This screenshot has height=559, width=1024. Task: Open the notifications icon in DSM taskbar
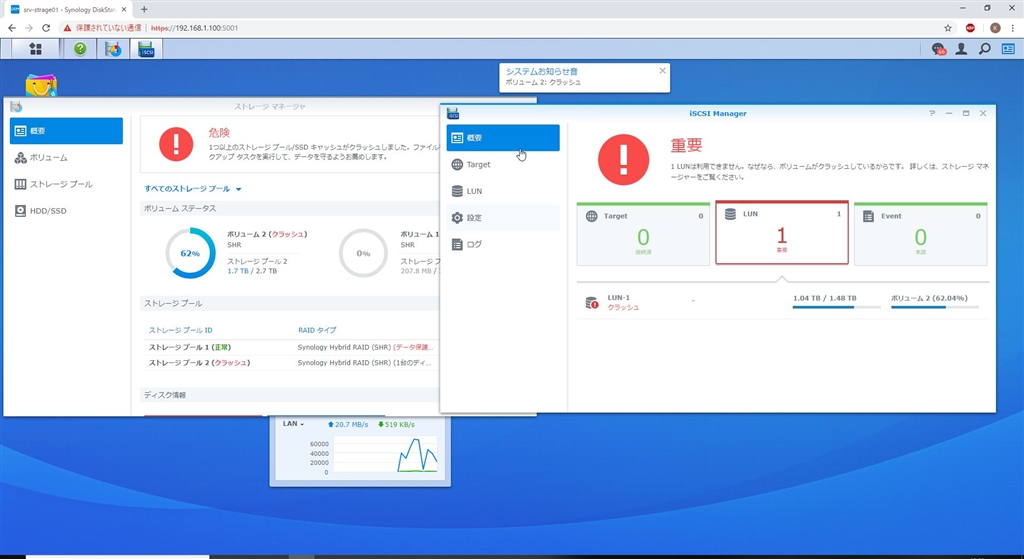click(938, 49)
